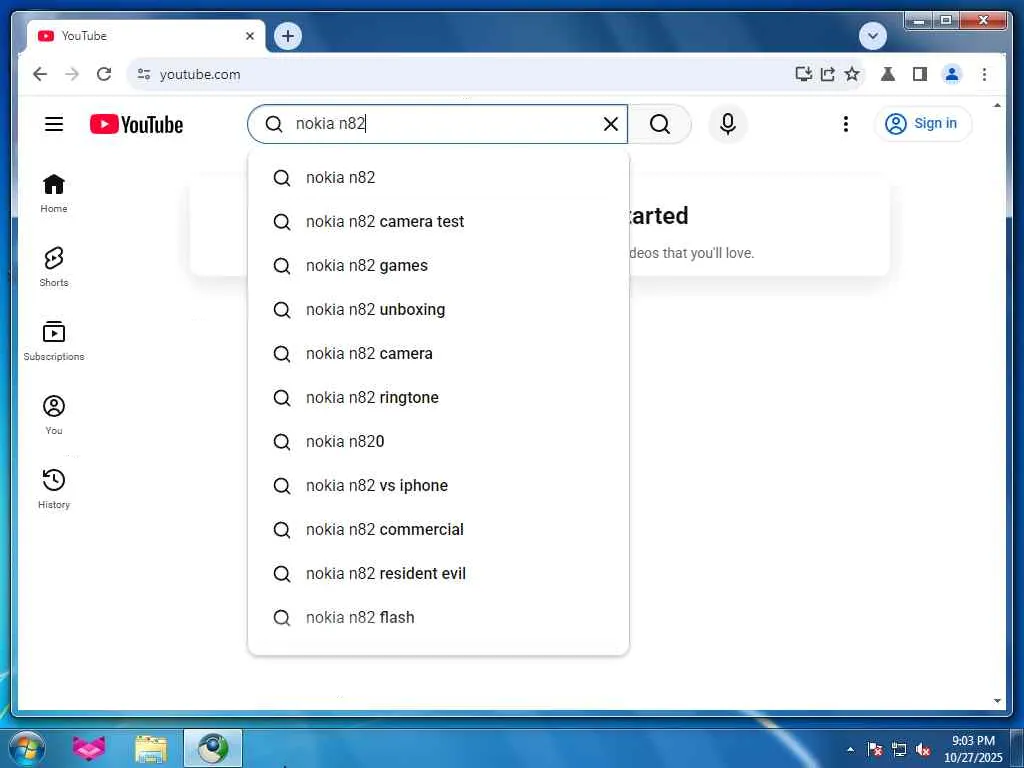1024x768 pixels.
Task: Select the 'nokia n82 flash' suggestion
Action: click(x=438, y=618)
